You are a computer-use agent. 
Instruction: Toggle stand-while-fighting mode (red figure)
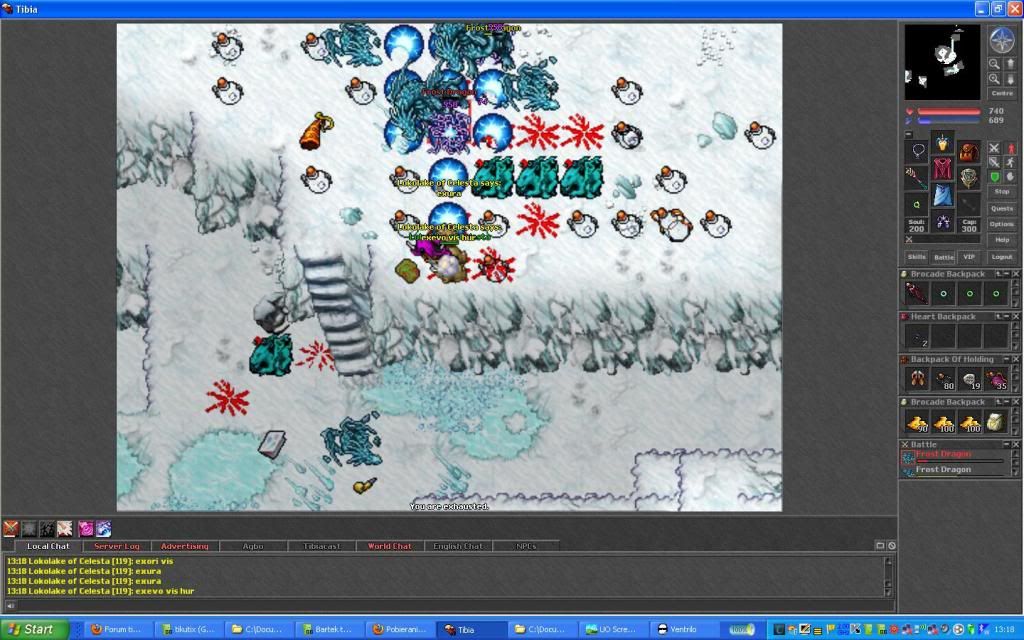[1010, 148]
